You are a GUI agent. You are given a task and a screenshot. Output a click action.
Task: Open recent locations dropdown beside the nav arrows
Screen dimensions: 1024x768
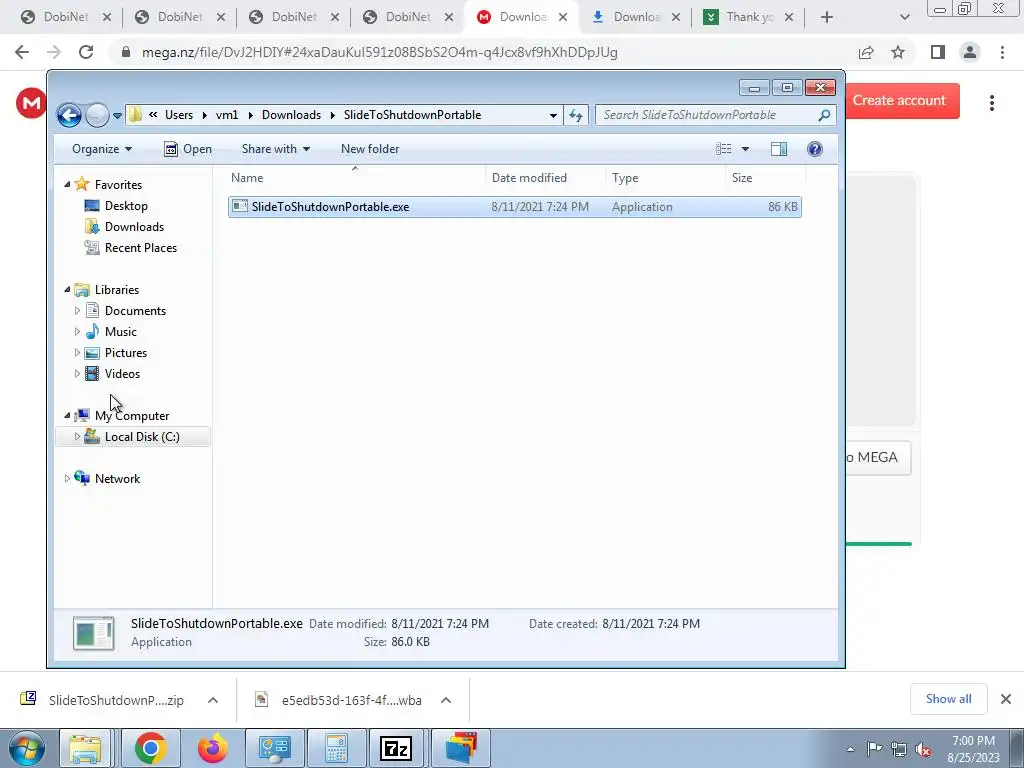click(x=117, y=116)
